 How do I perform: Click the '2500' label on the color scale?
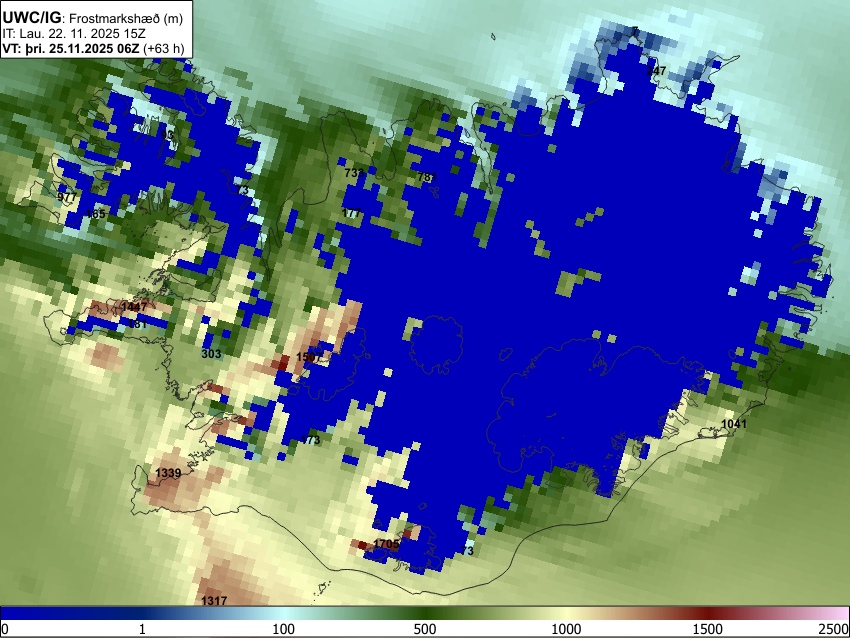coord(834,629)
